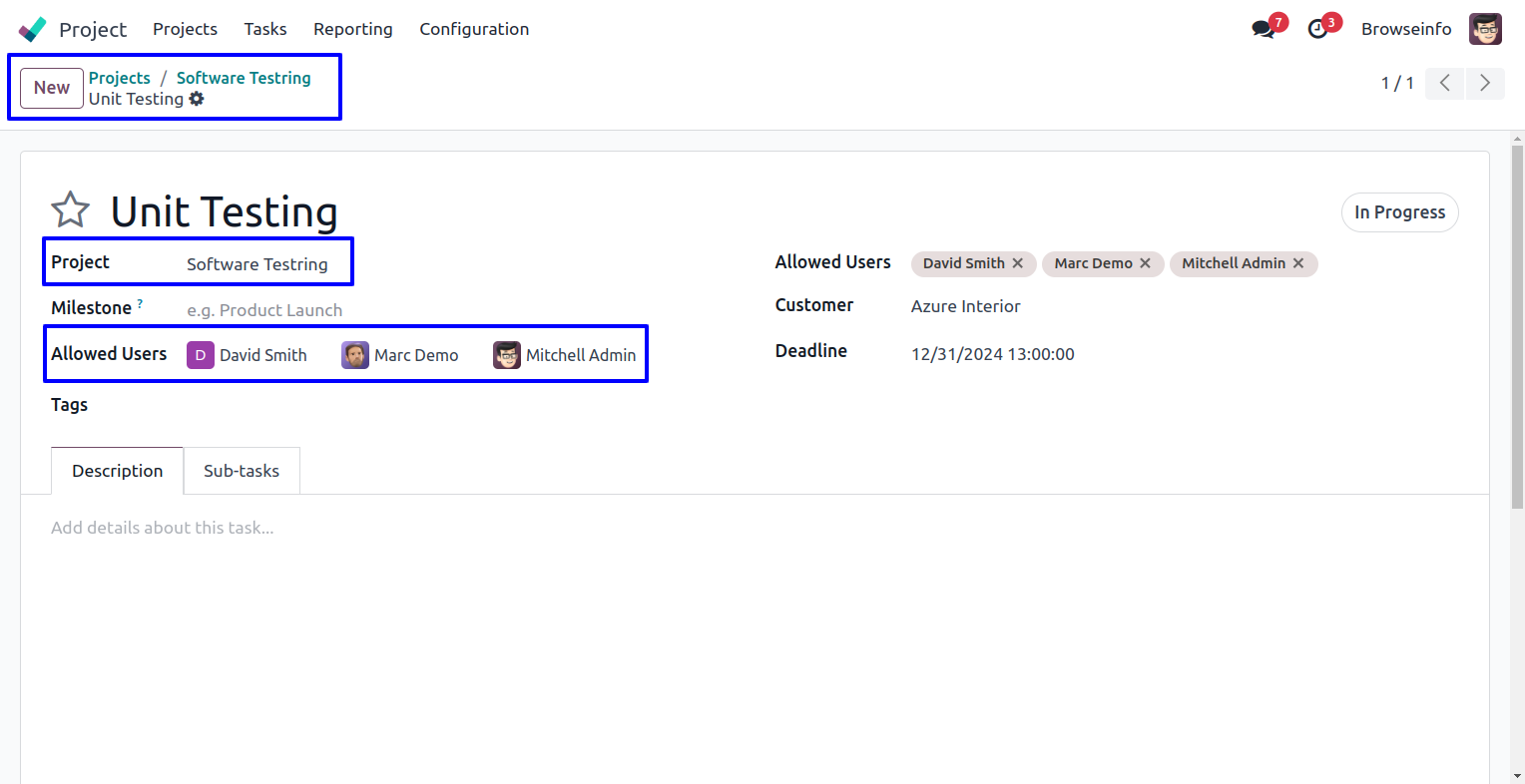This screenshot has height=784, width=1525.
Task: Open the gear actions menu beside Unit Testing
Action: [x=197, y=99]
